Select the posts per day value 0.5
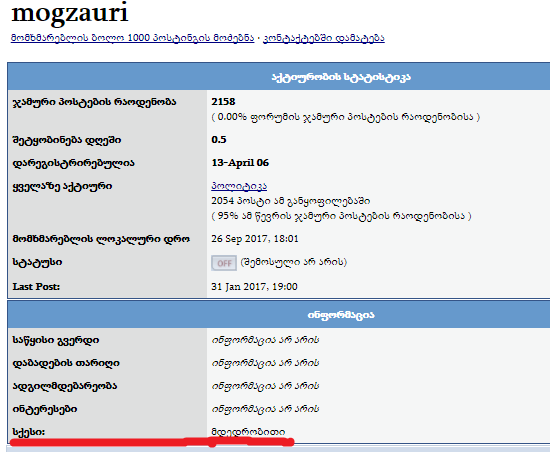This screenshot has height=452, width=550. tap(219, 140)
